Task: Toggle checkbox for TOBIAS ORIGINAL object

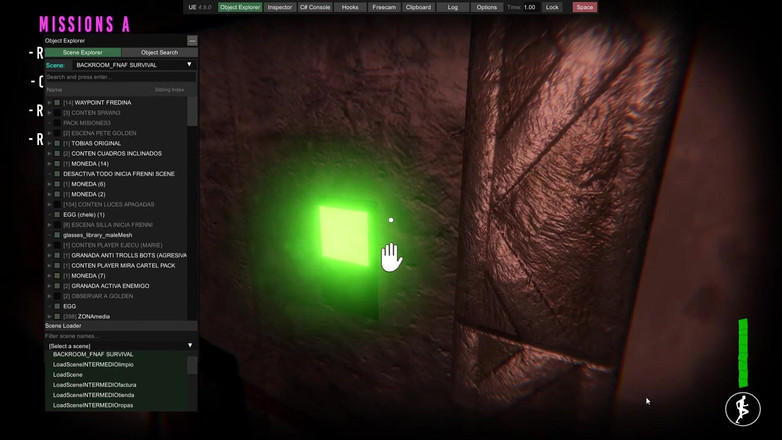Action: click(x=57, y=143)
